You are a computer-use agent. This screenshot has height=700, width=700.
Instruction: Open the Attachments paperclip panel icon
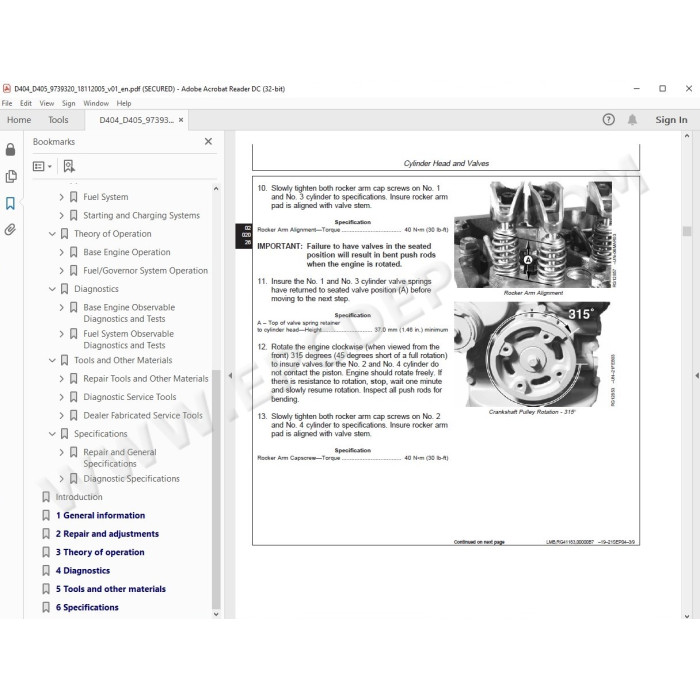[x=10, y=229]
